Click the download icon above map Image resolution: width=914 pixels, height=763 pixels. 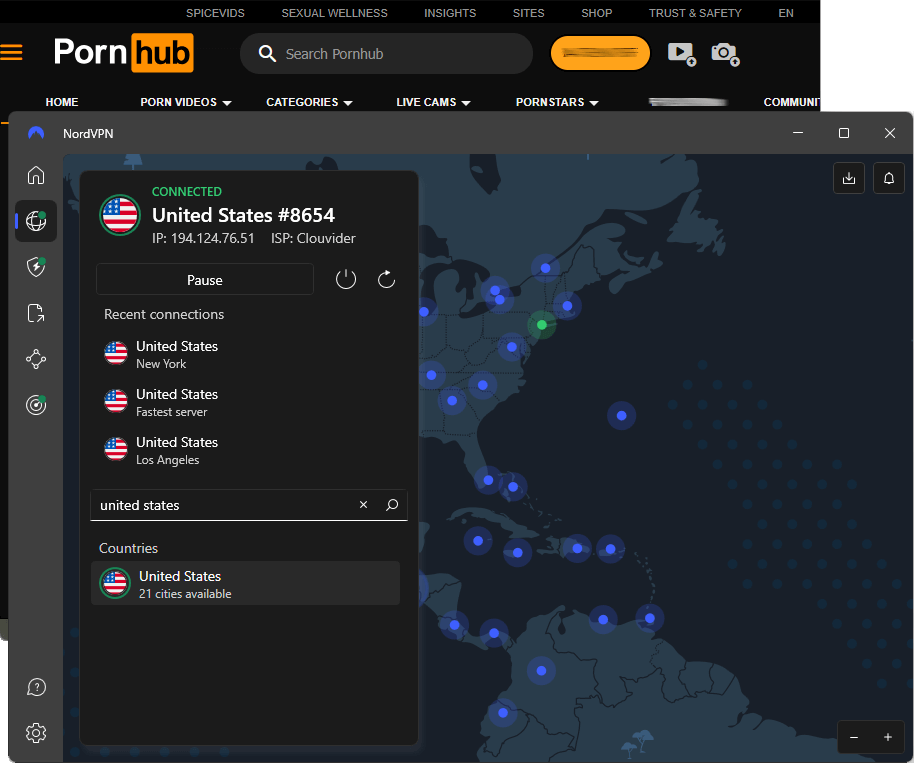[849, 178]
